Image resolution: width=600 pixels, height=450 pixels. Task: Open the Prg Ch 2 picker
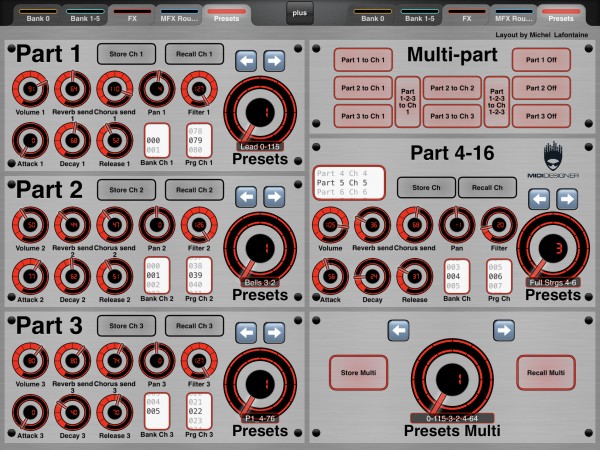[199, 276]
